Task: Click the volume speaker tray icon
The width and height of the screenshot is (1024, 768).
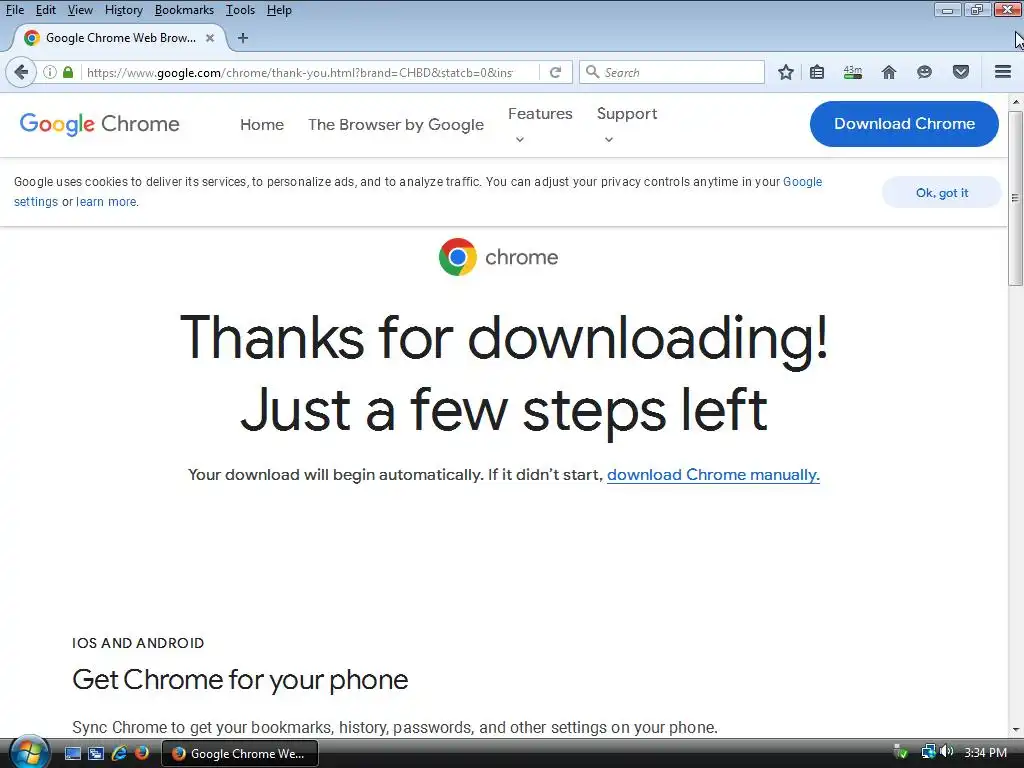Action: tap(947, 752)
